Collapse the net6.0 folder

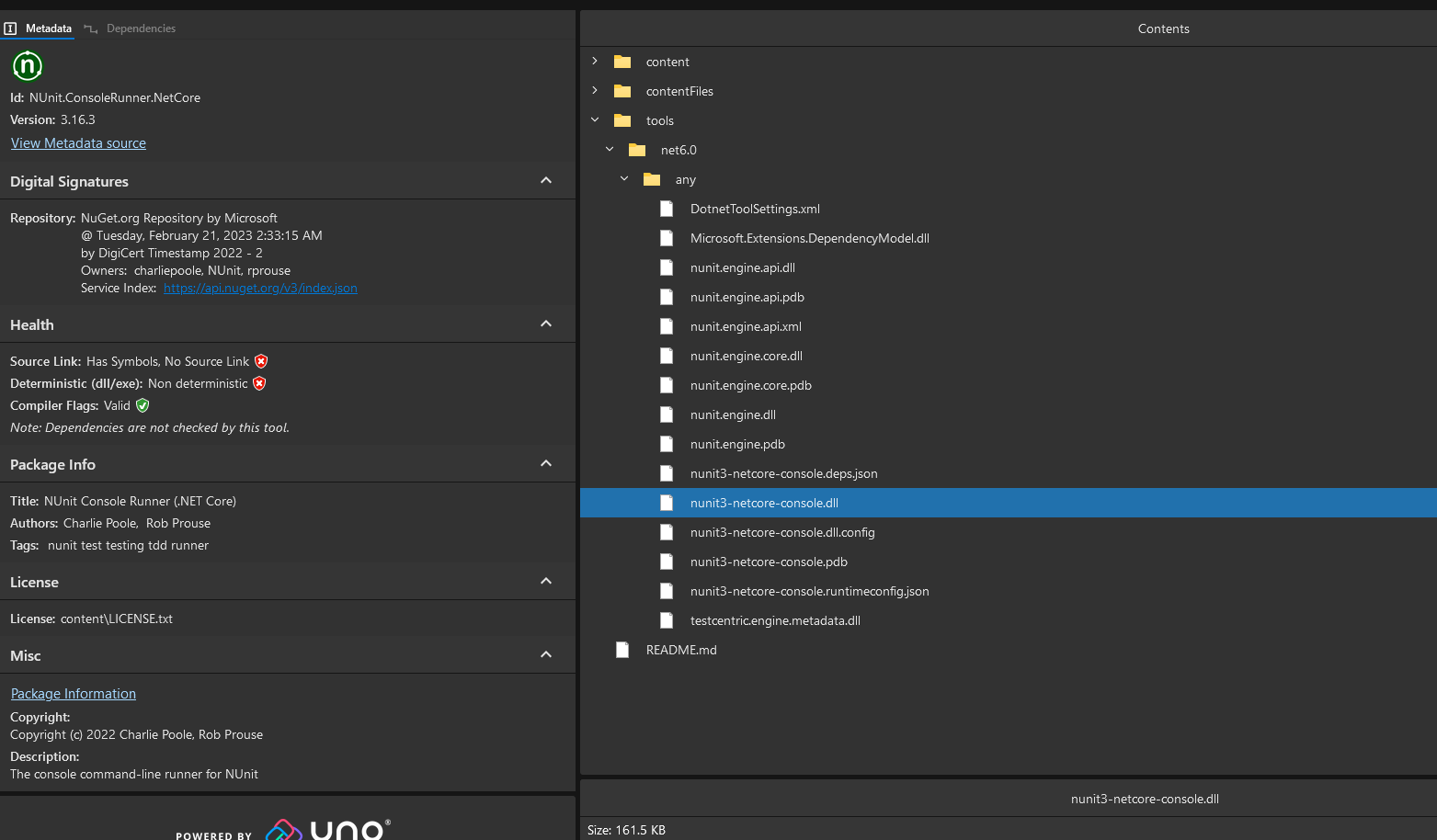(x=609, y=148)
